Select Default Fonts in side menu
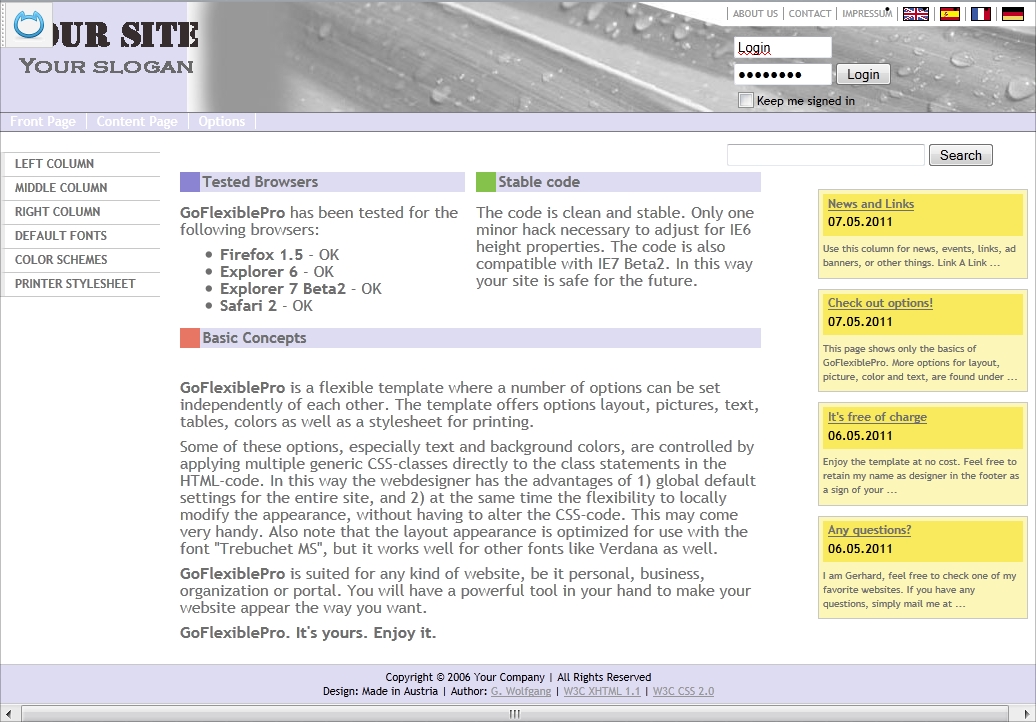 tap(81, 236)
